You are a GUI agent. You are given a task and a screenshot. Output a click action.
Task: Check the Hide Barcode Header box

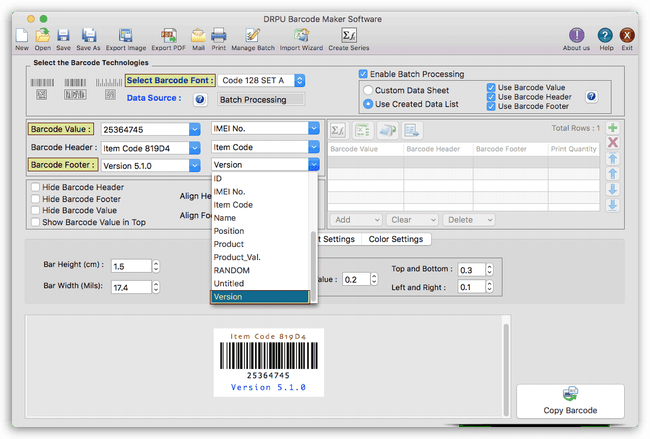pos(36,187)
